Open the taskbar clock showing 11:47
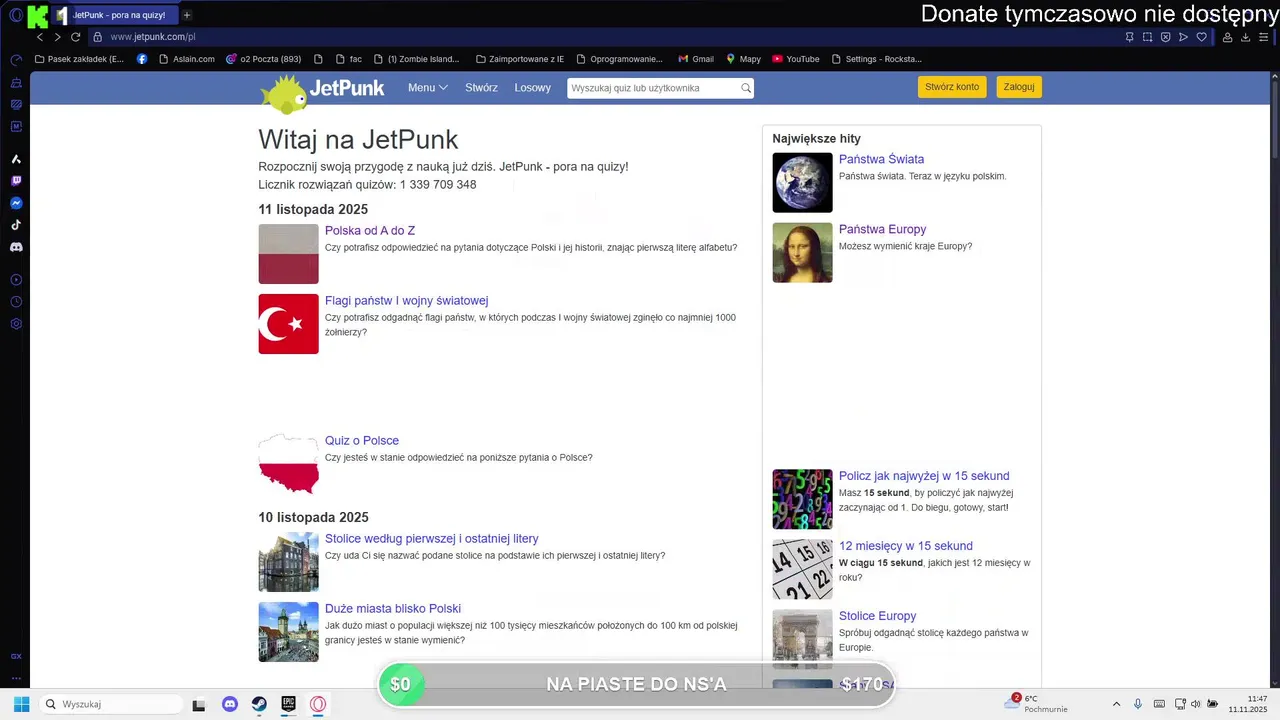 click(x=1248, y=704)
